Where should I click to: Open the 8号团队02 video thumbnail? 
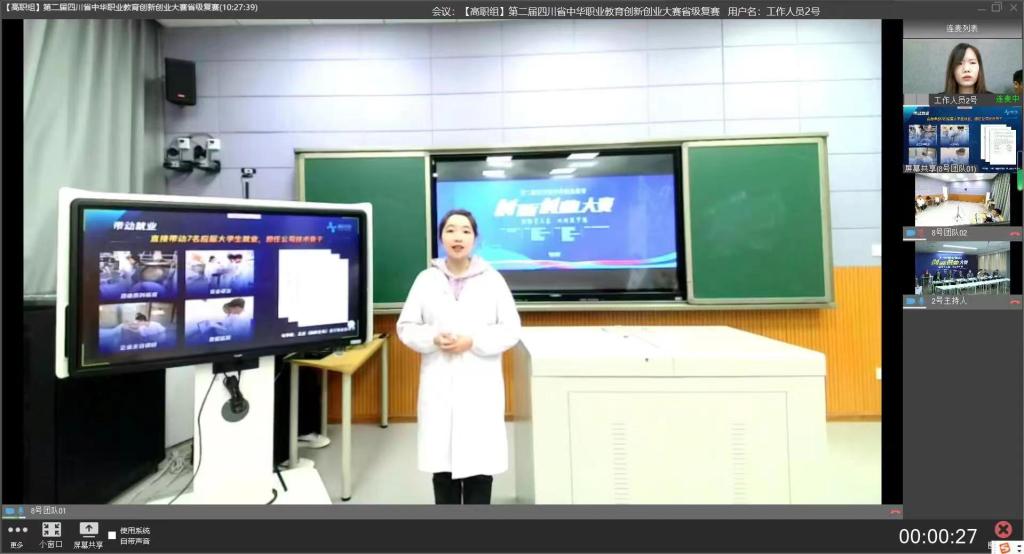pyautogui.click(x=961, y=200)
